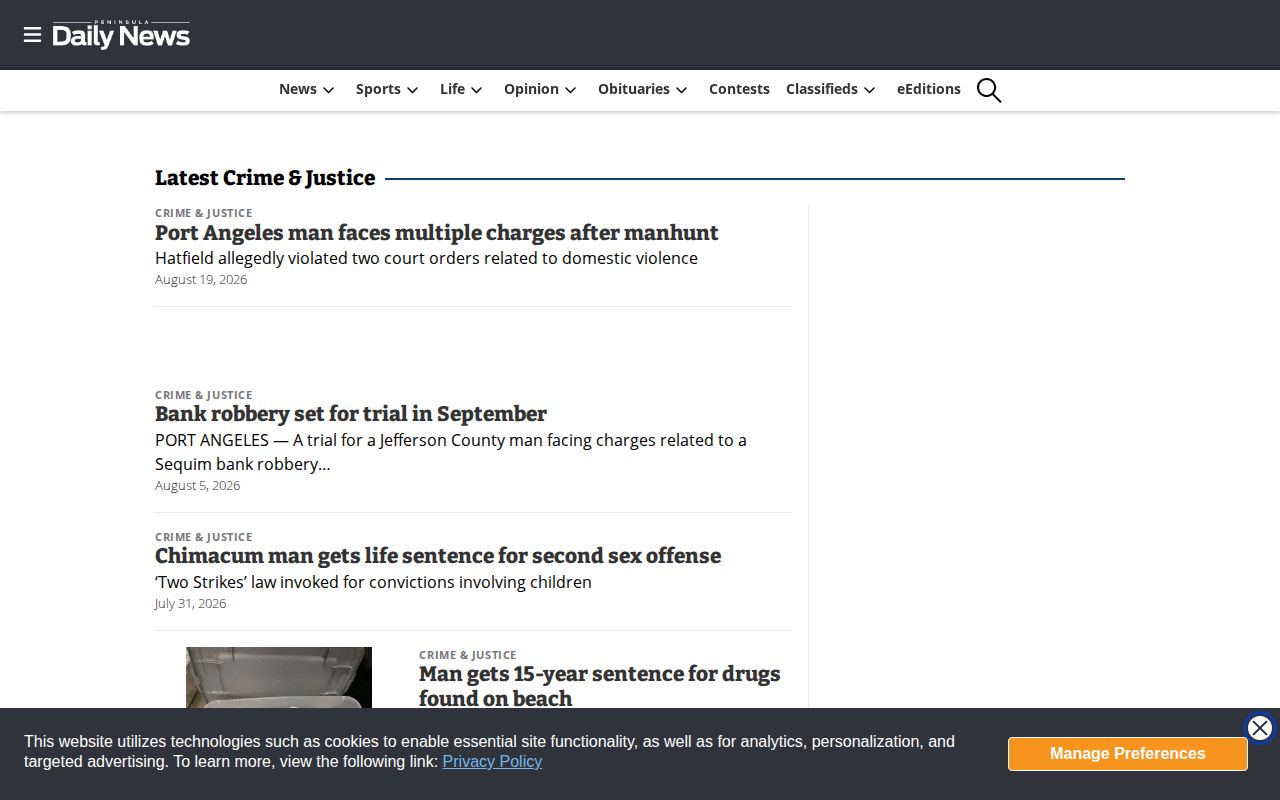
Task: Click the drugs-on-beach article thumbnail
Action: coord(279,678)
